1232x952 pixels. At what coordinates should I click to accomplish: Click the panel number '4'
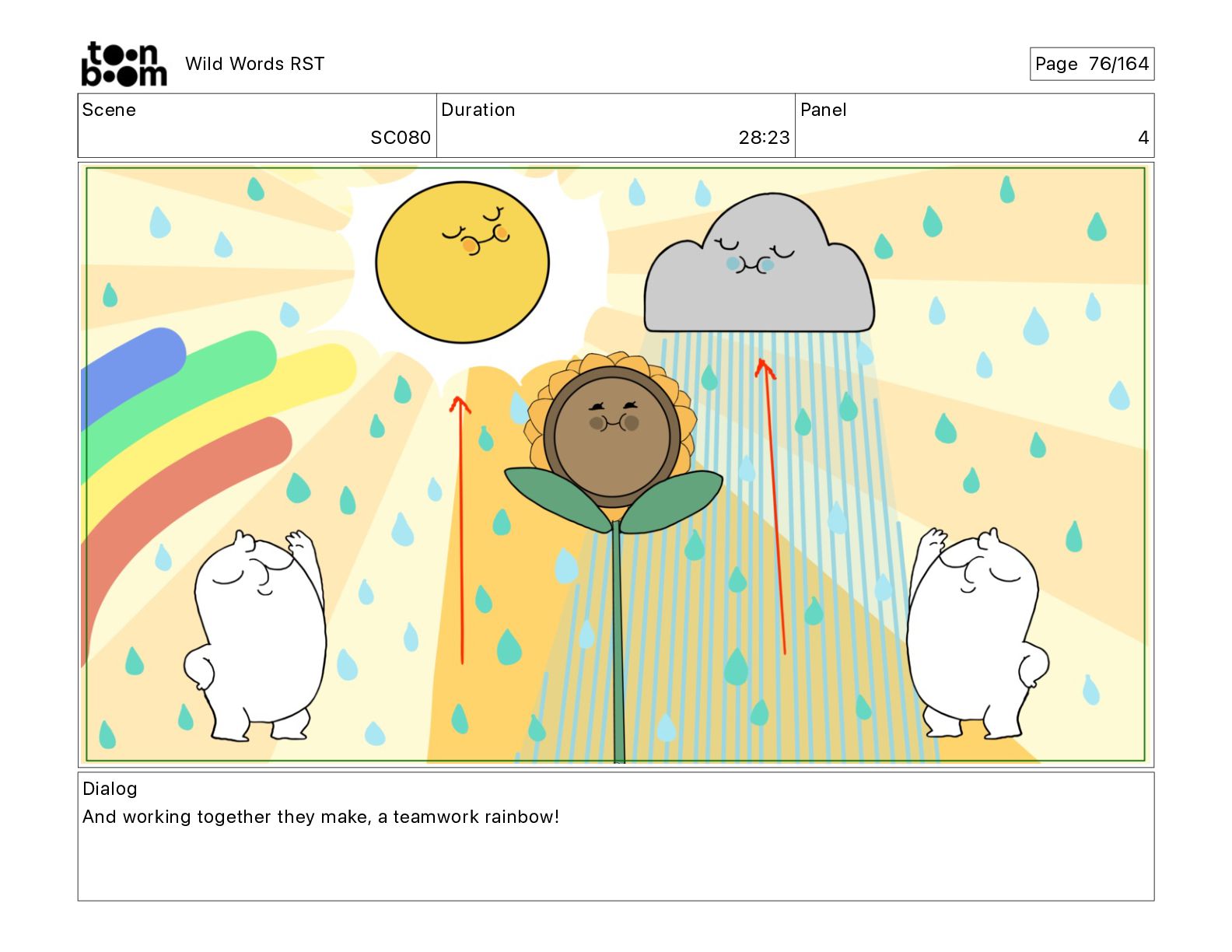(1143, 138)
